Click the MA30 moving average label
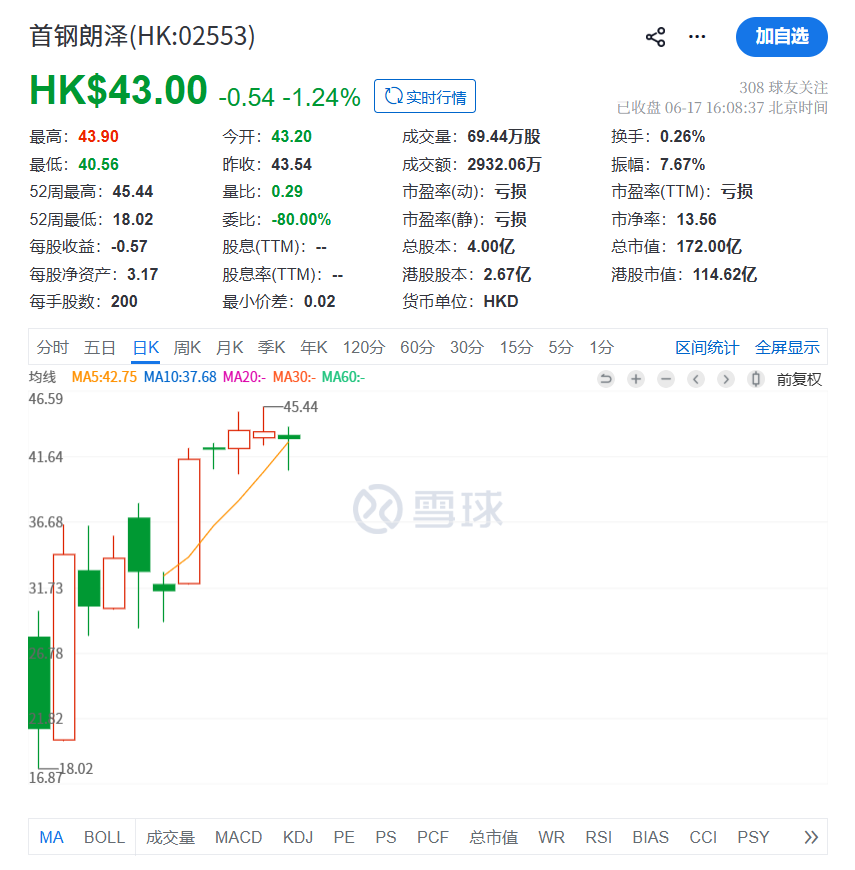The image size is (855, 870). (295, 377)
